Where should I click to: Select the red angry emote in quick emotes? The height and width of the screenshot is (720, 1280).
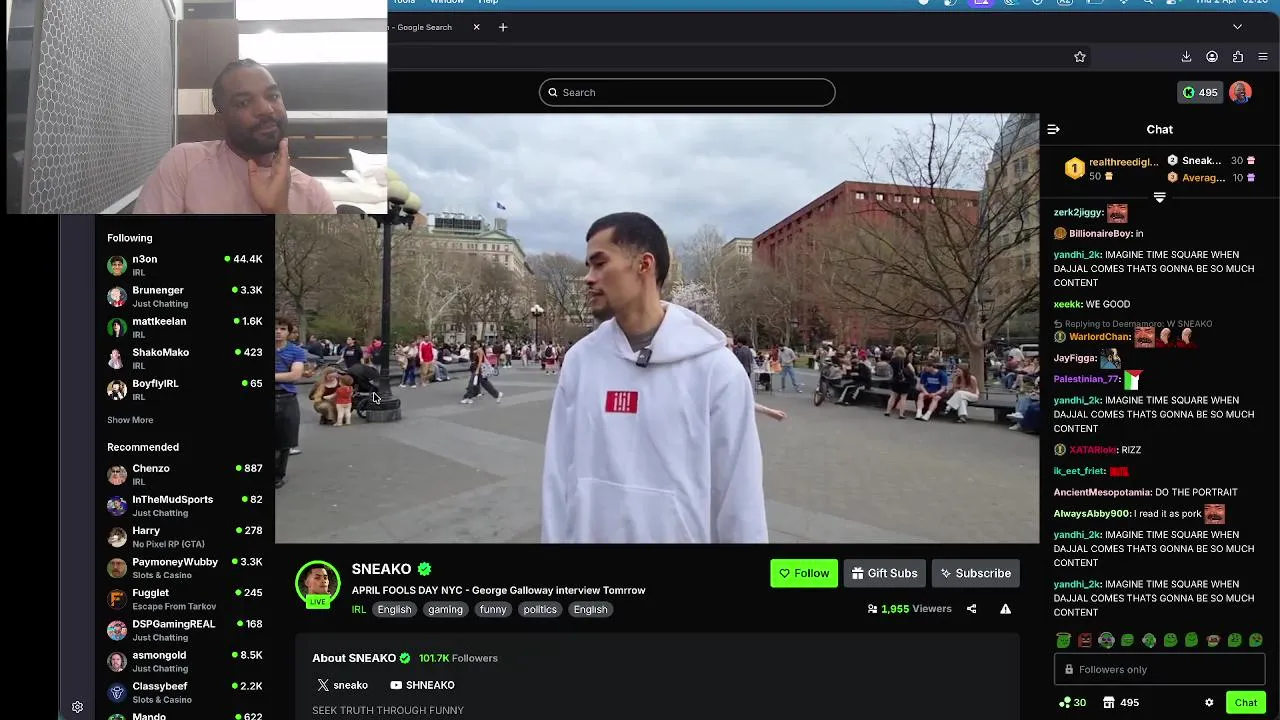pyautogui.click(x=1085, y=640)
